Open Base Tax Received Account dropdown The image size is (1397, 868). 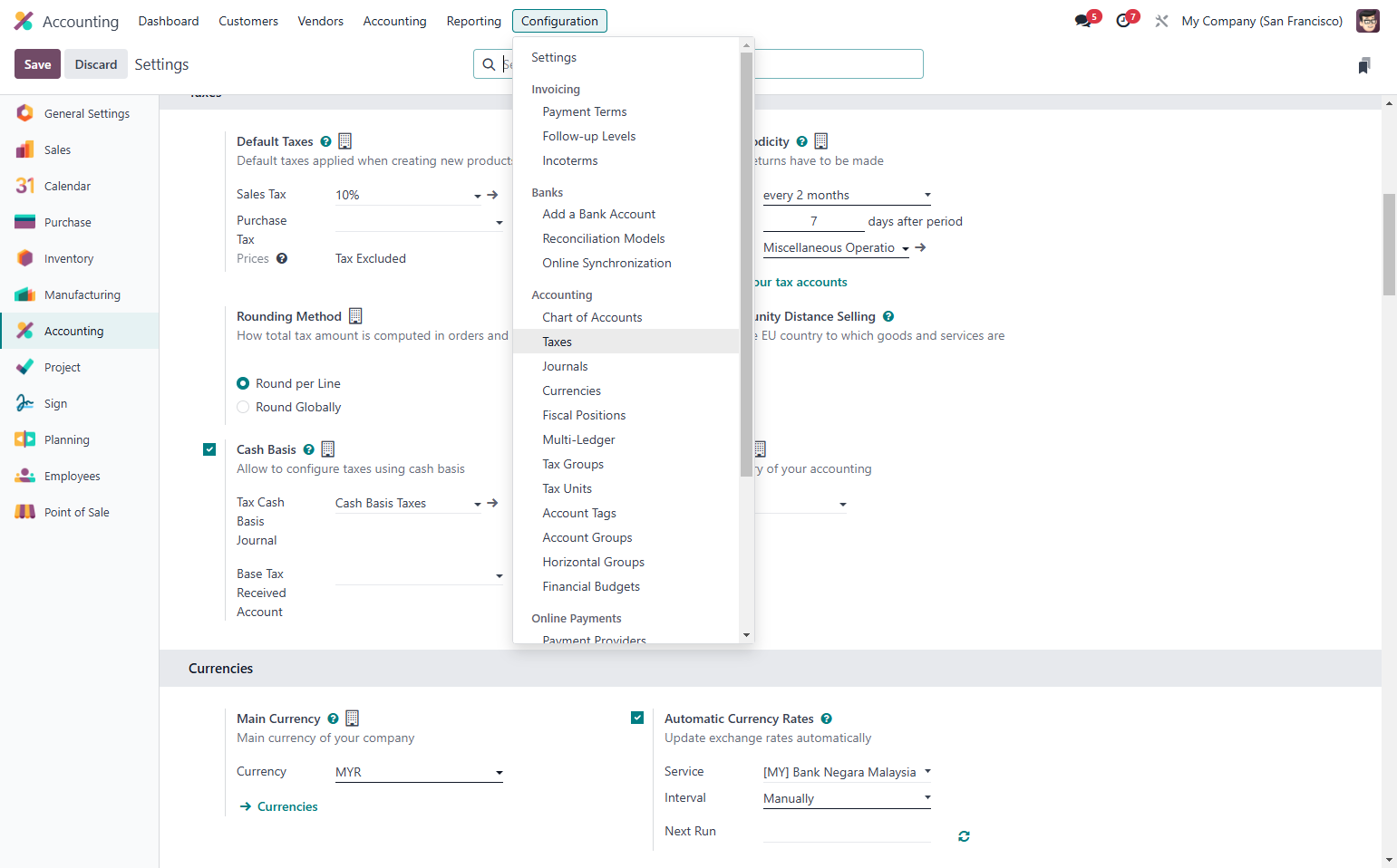coord(419,574)
